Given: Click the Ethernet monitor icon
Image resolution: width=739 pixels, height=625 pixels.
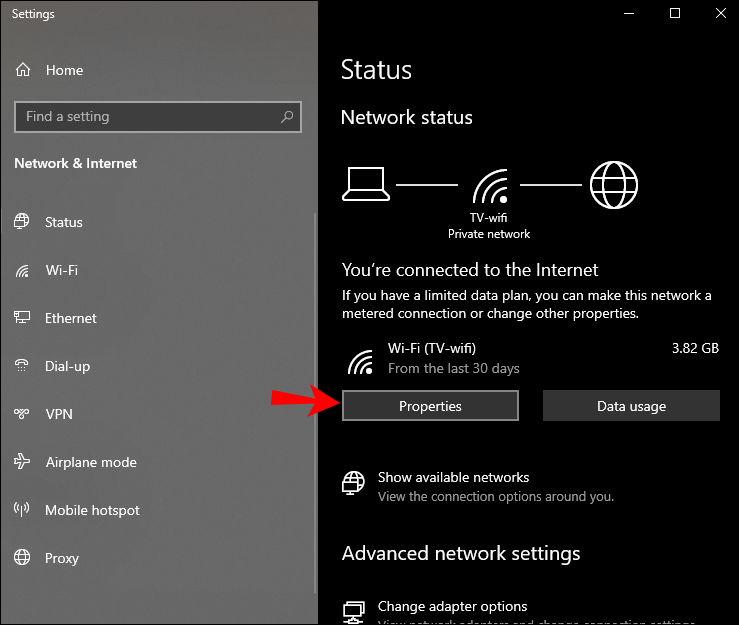Looking at the screenshot, I should coord(22,318).
